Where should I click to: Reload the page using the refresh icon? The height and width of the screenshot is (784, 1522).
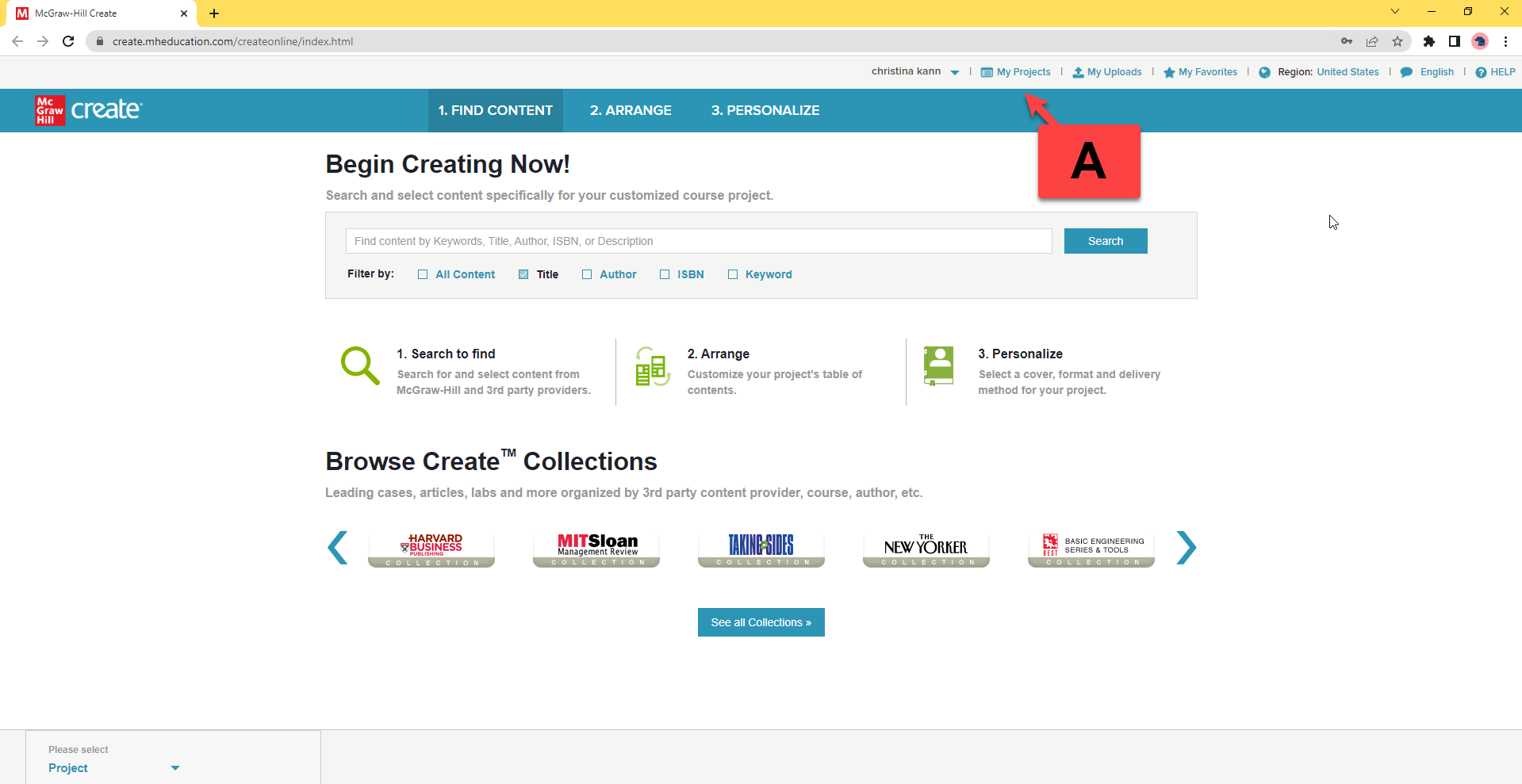click(68, 41)
